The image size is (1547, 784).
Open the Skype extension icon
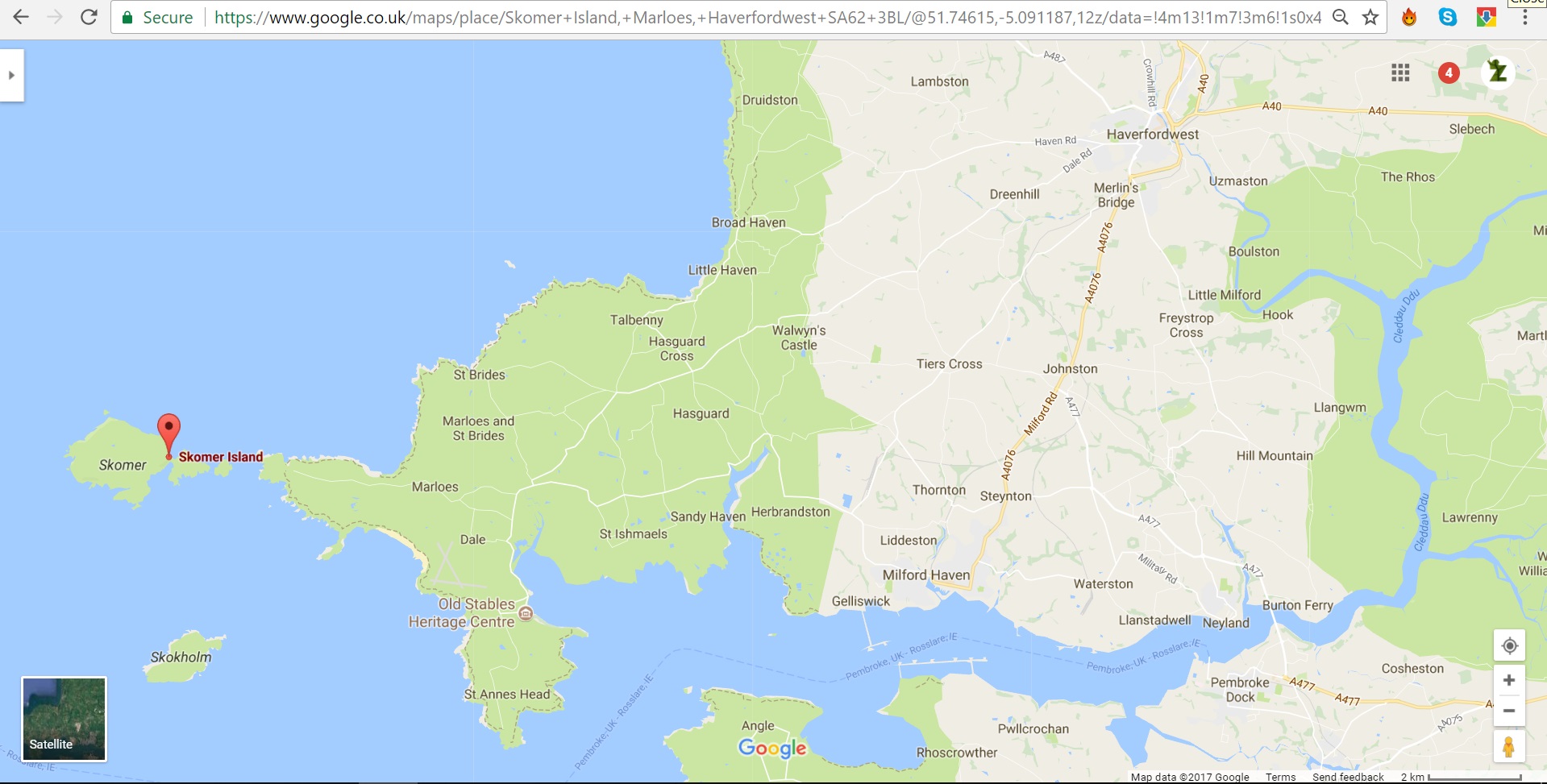1447,17
